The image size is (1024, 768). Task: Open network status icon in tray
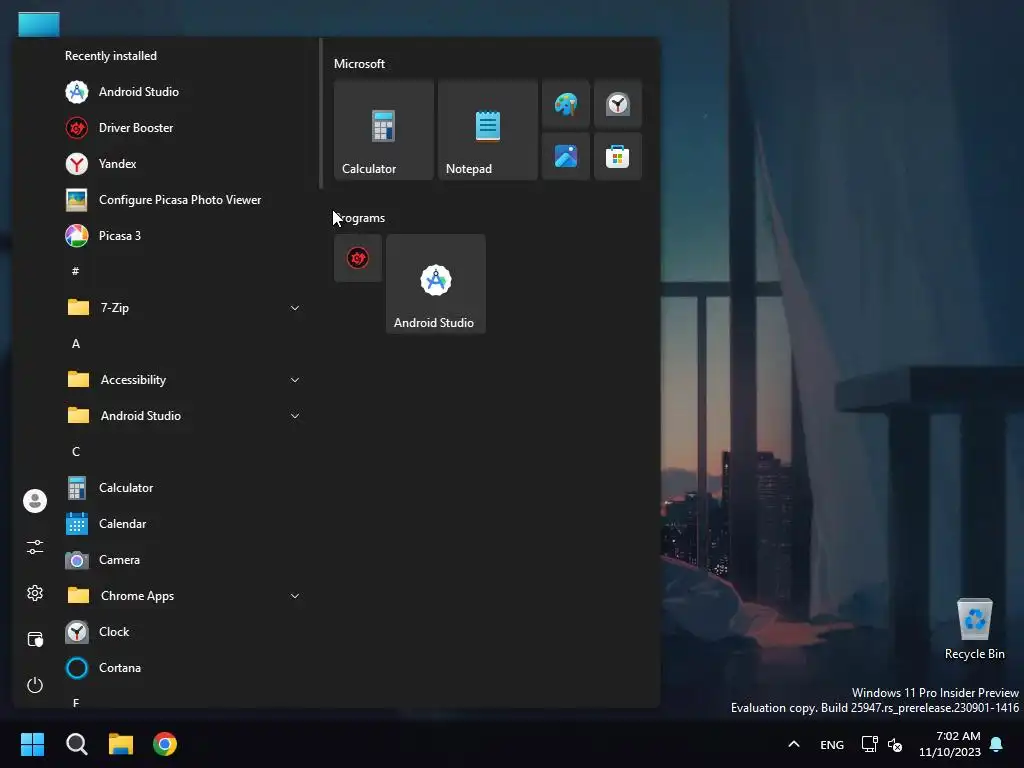pyautogui.click(x=869, y=744)
